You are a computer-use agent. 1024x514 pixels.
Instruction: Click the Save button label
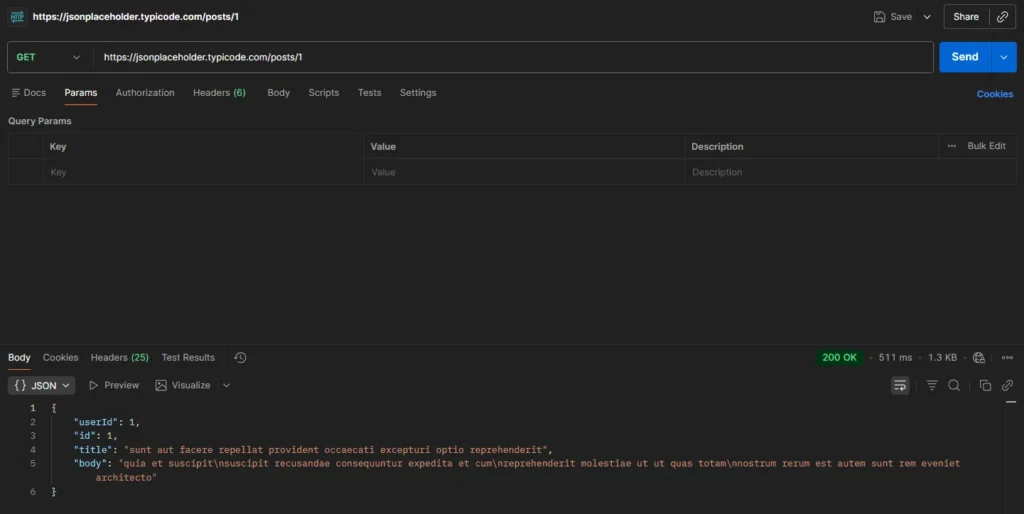[901, 17]
